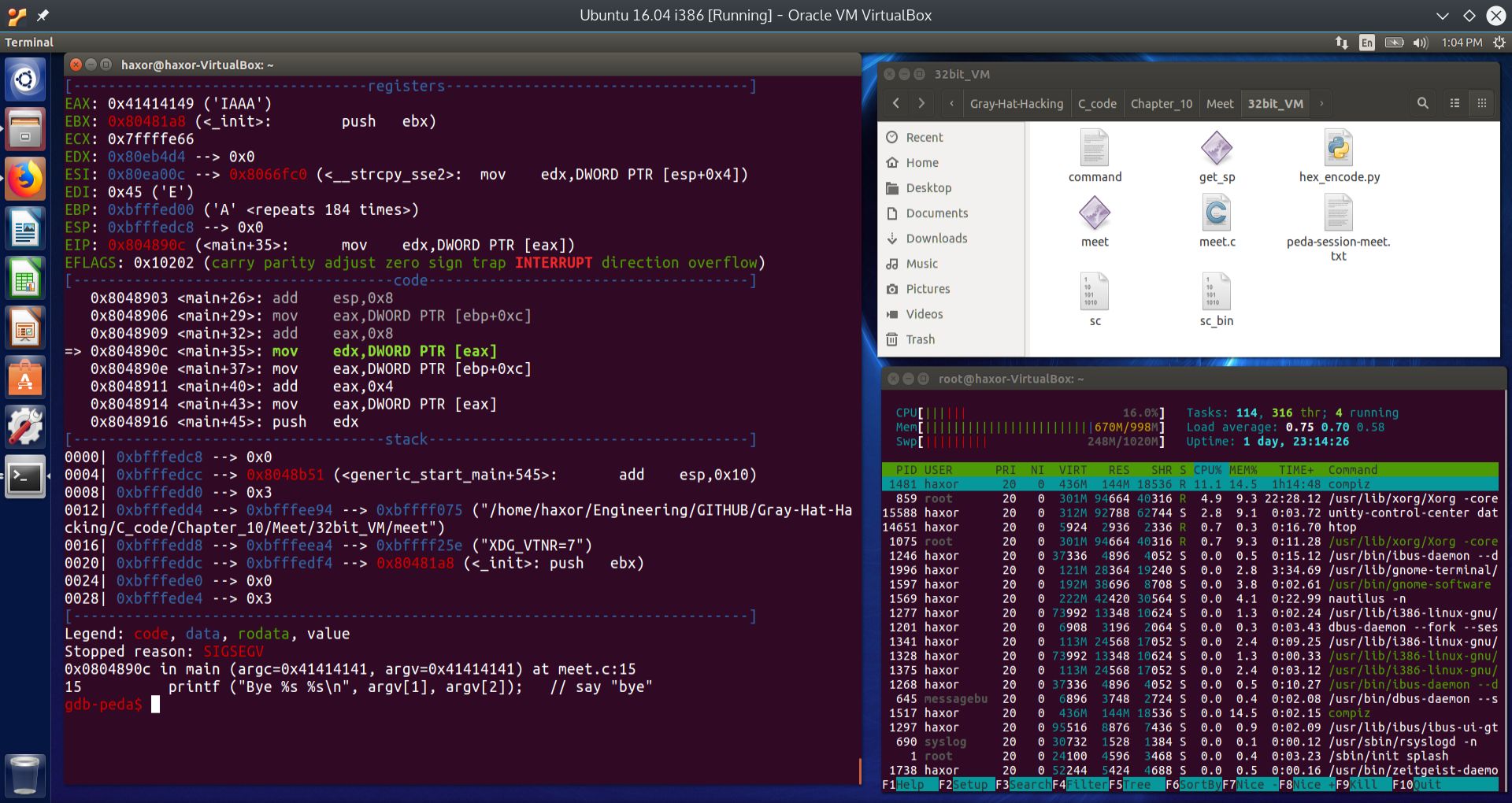Select Chapter_10 in the path bar

click(x=1161, y=103)
